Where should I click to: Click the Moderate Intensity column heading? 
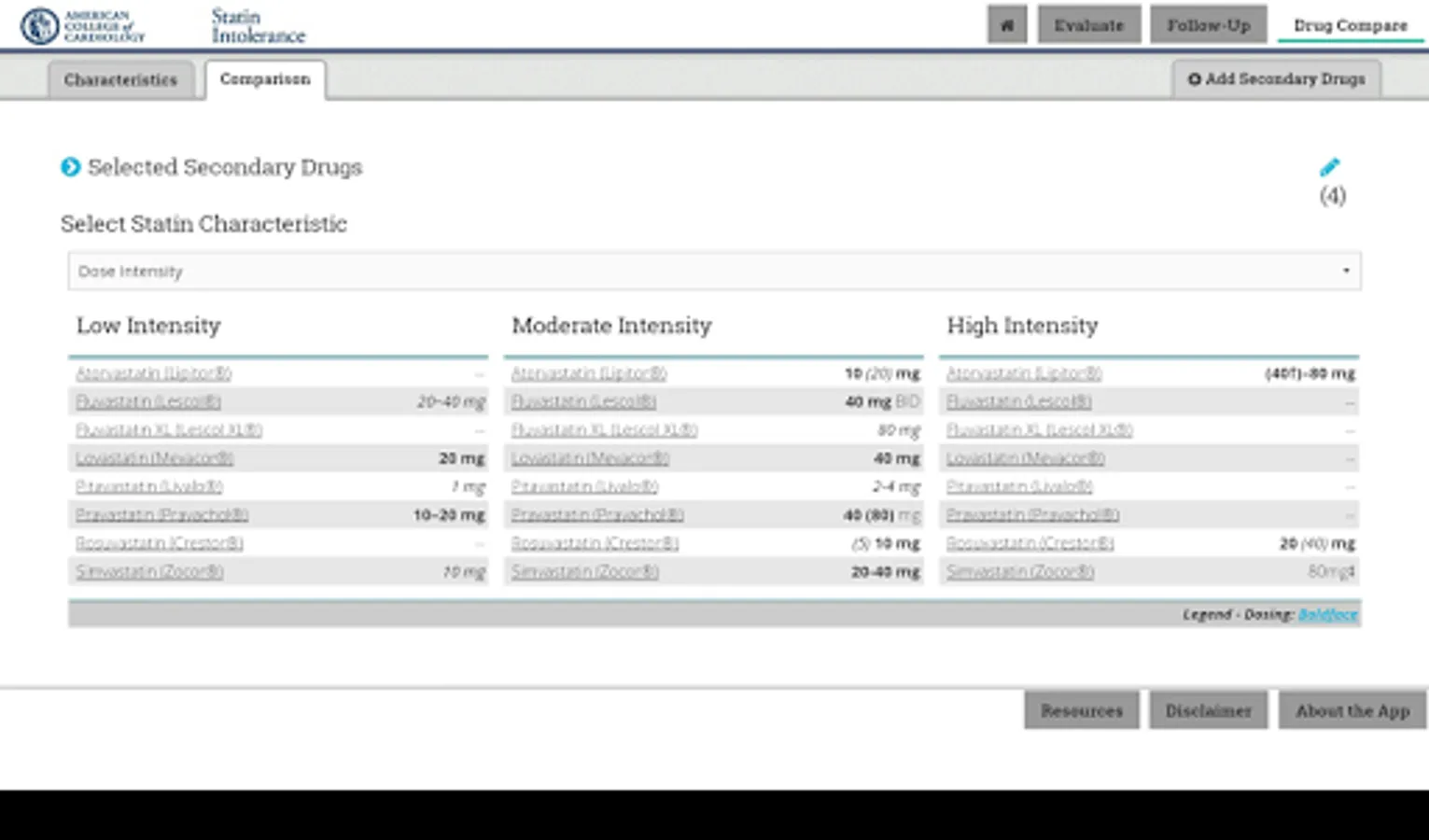[x=611, y=326]
